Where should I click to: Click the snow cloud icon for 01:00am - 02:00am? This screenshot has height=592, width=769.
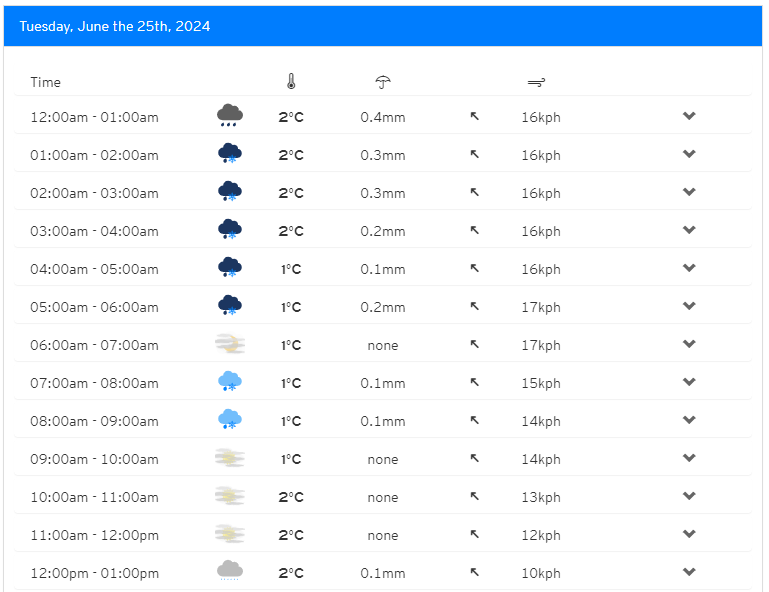(x=230, y=154)
